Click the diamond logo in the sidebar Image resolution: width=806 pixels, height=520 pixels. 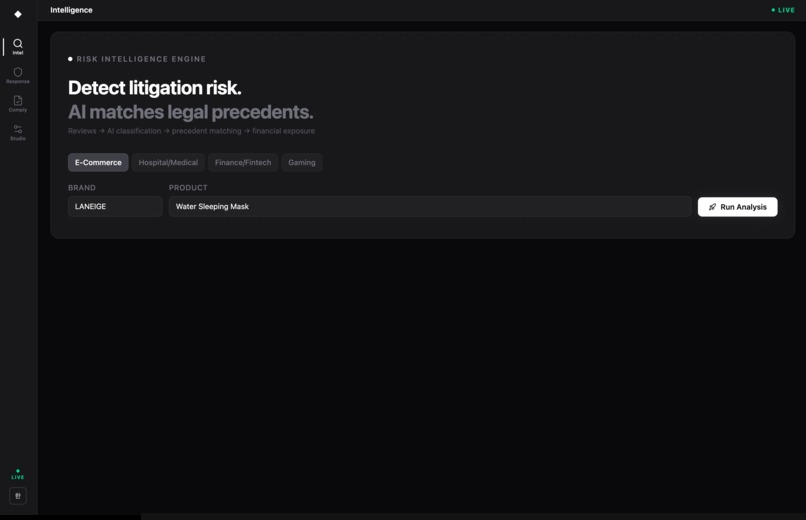pos(18,14)
